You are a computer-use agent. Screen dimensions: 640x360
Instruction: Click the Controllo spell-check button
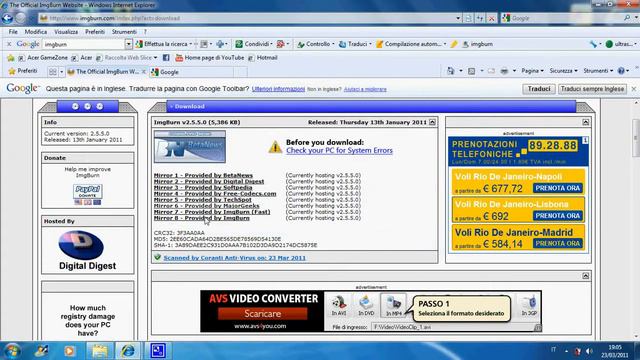[315, 44]
